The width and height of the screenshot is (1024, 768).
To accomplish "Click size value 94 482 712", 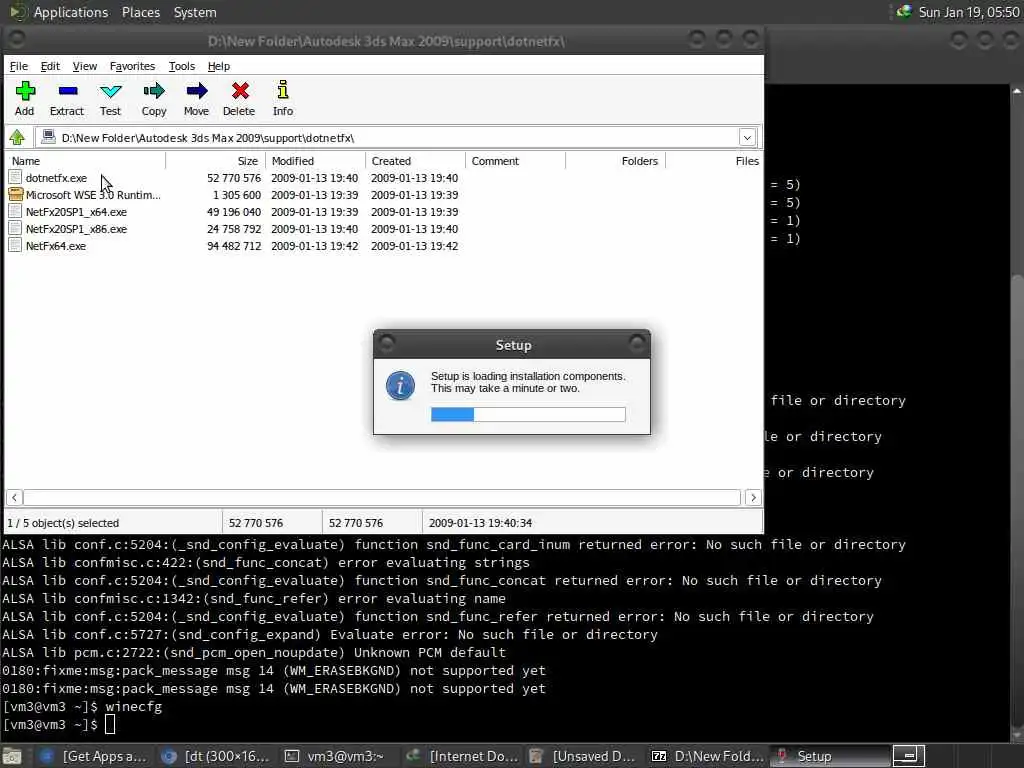I will click(234, 246).
